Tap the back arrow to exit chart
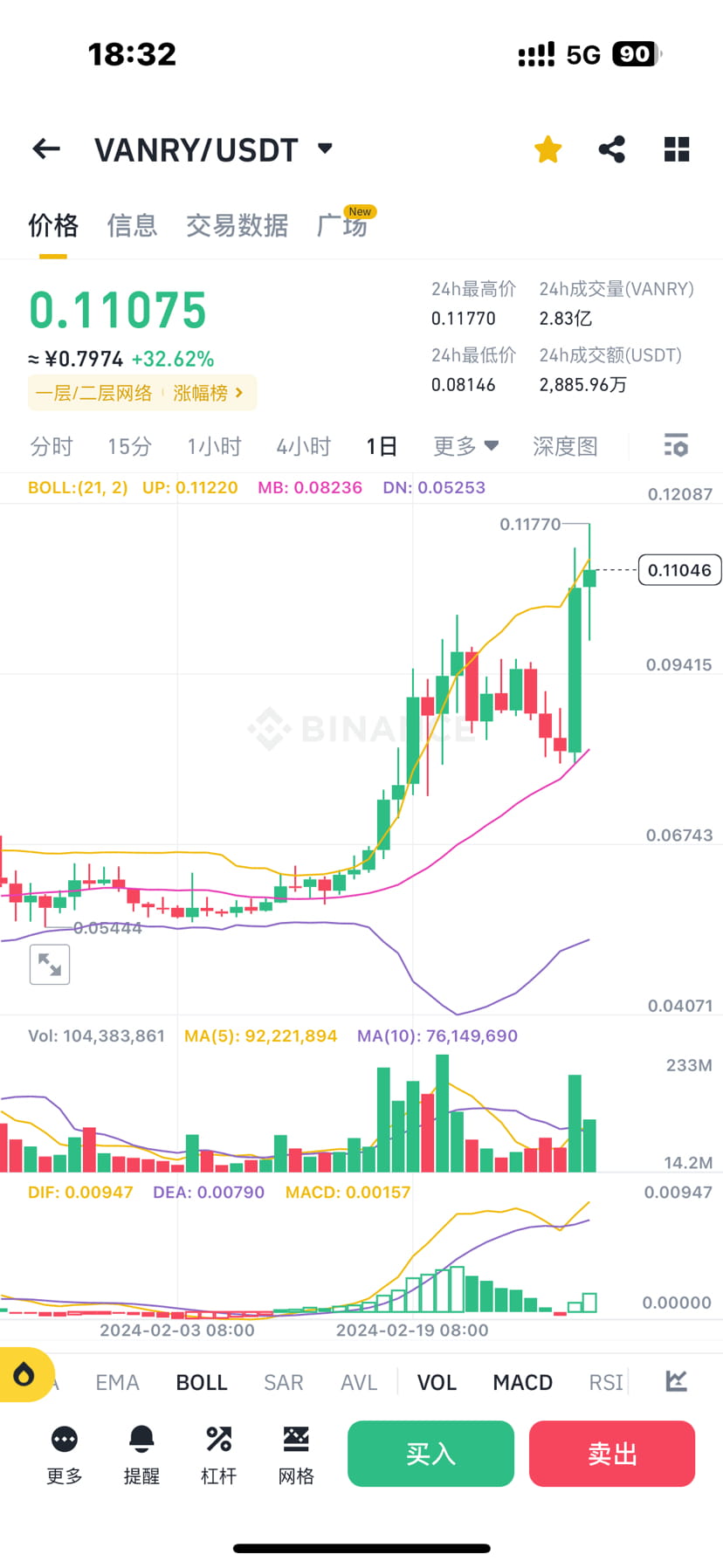 [x=45, y=148]
